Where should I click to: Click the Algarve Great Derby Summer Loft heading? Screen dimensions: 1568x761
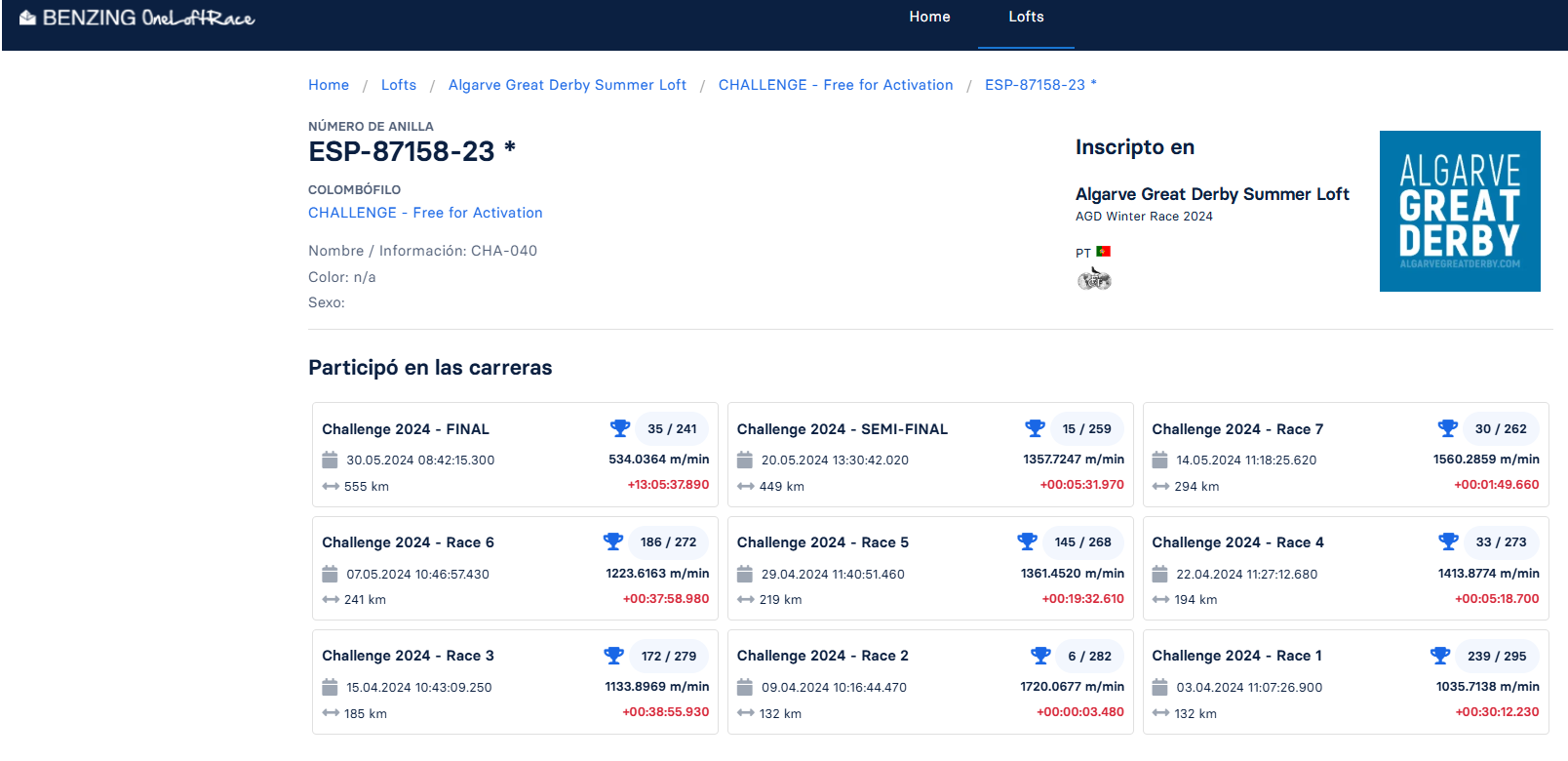pyautogui.click(x=1211, y=194)
